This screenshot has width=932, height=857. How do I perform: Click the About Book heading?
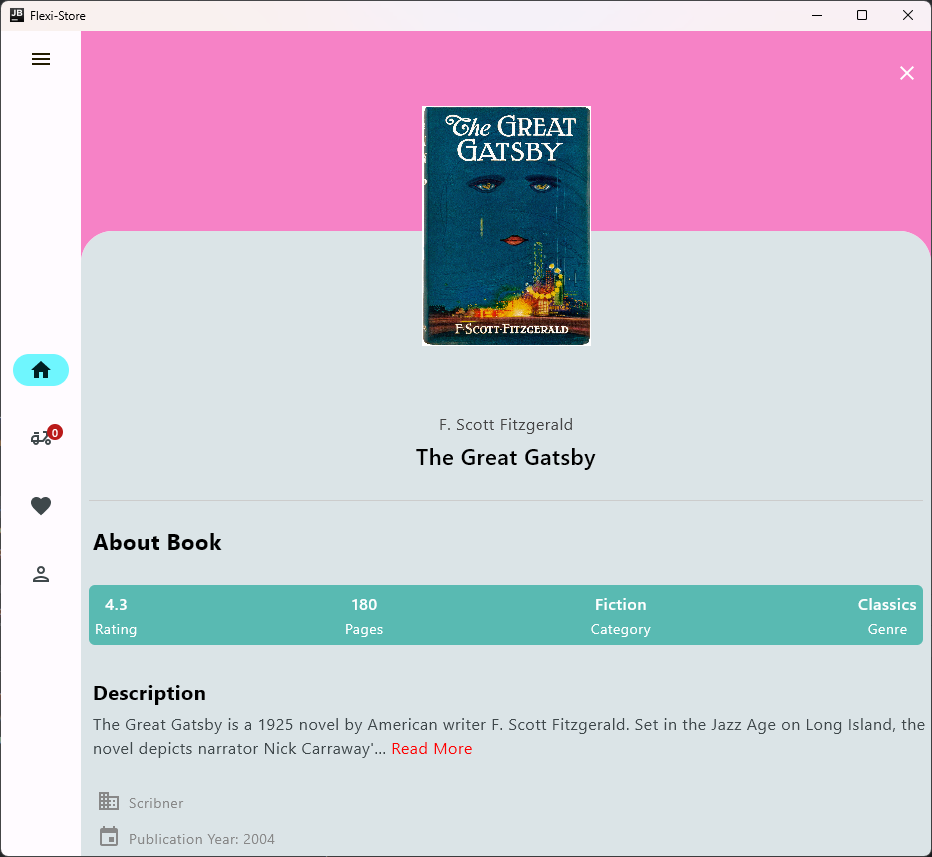point(157,543)
